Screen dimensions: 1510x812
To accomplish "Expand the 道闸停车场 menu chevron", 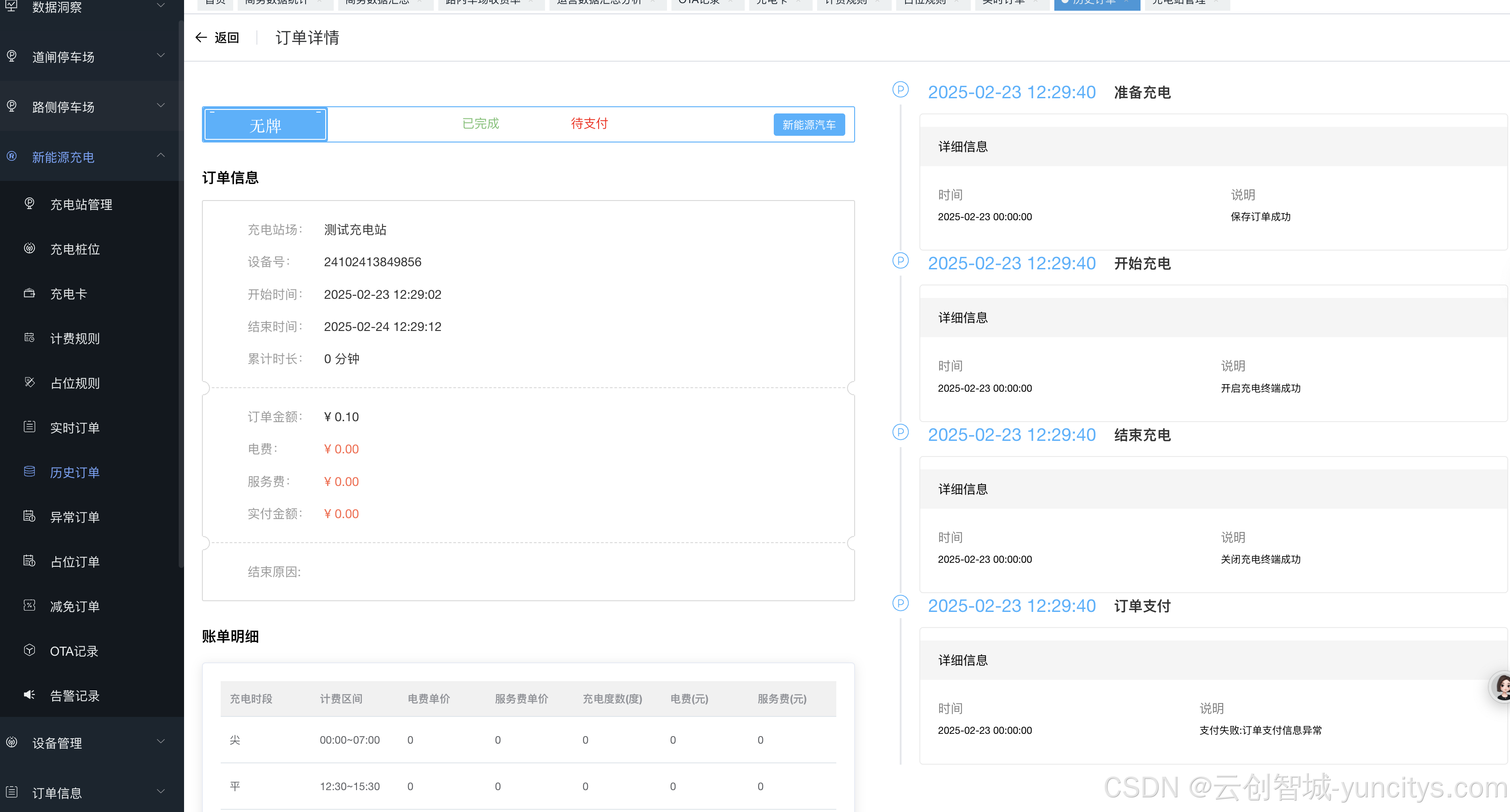I will click(161, 56).
